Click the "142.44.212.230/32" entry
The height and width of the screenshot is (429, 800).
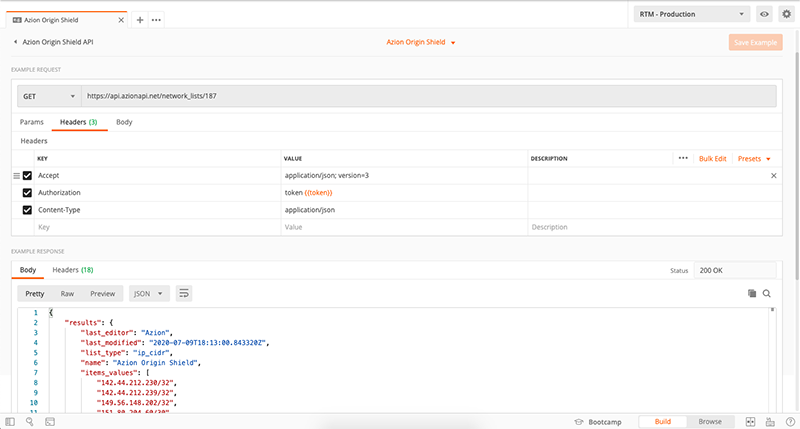pyautogui.click(x=136, y=383)
